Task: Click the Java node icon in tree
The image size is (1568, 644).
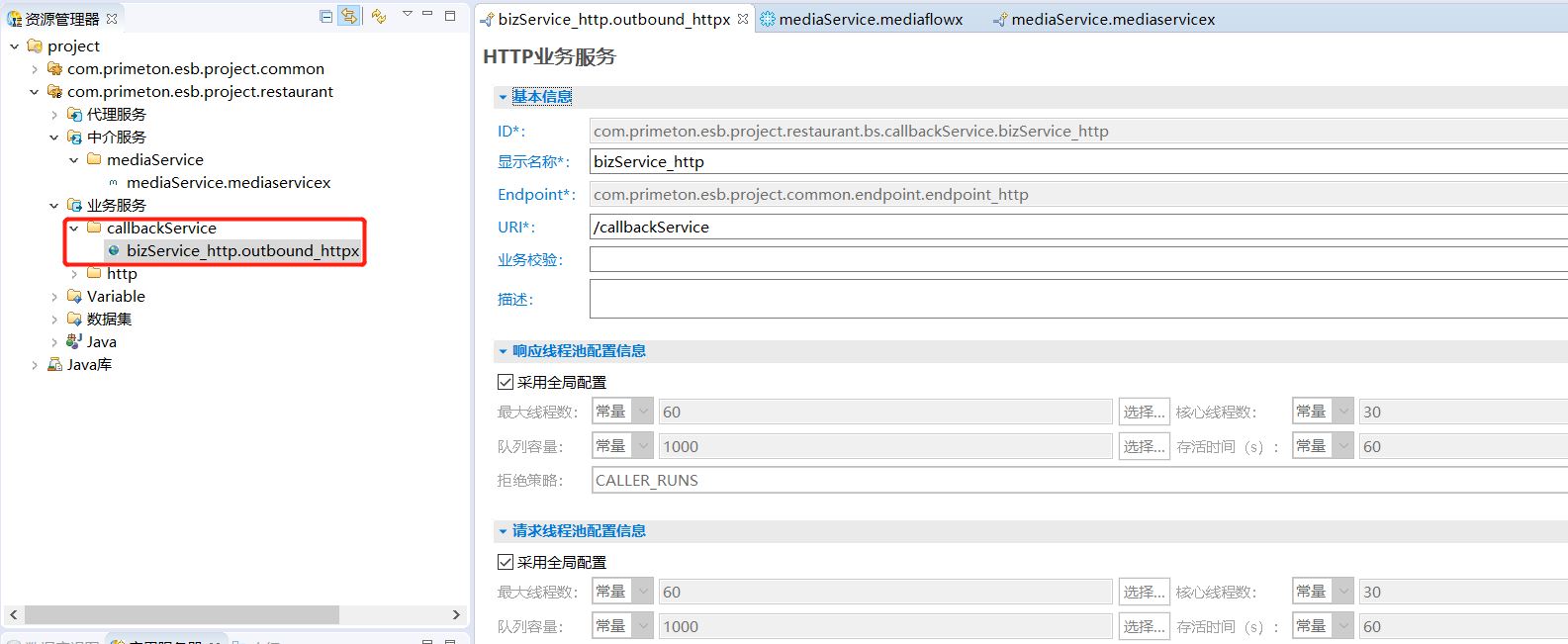Action: pos(74,341)
